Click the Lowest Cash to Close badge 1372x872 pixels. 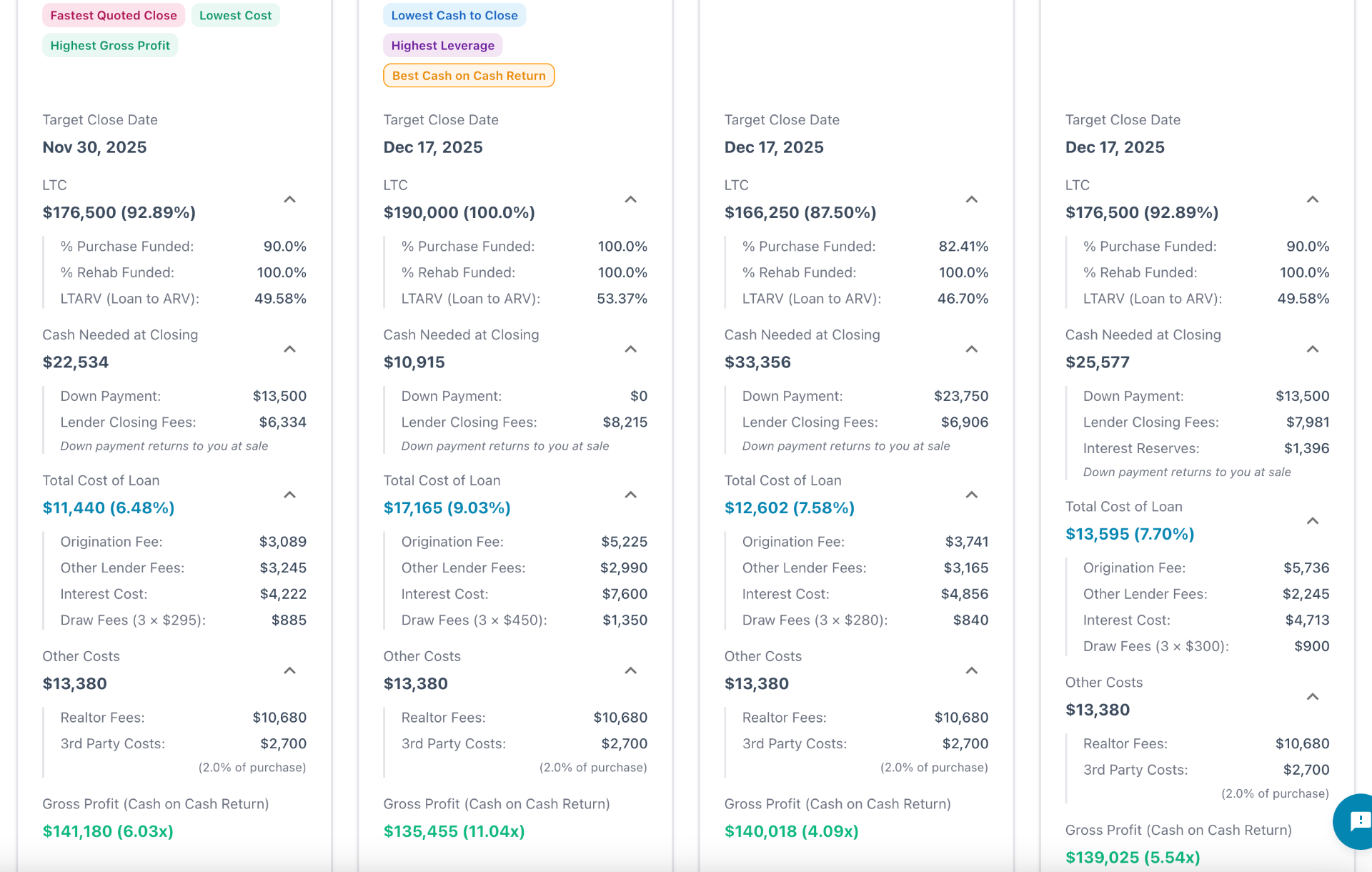click(x=454, y=14)
